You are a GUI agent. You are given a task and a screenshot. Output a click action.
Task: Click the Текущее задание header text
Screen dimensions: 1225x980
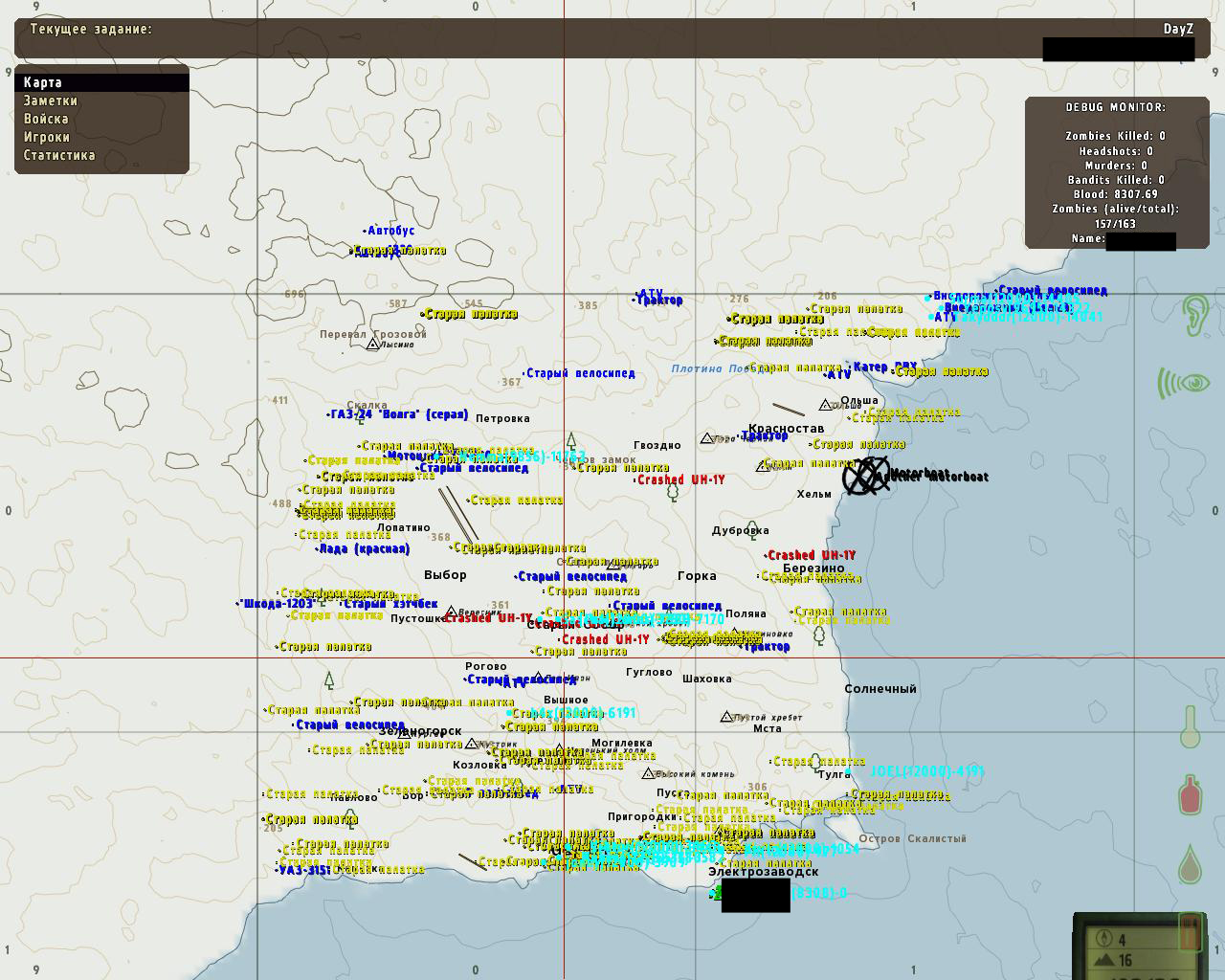[91, 30]
